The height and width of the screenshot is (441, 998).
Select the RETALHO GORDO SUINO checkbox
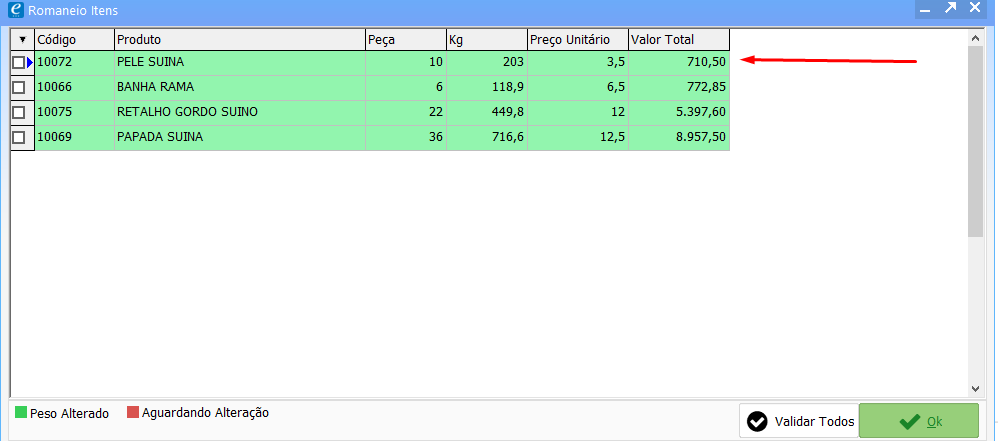pyautogui.click(x=18, y=113)
